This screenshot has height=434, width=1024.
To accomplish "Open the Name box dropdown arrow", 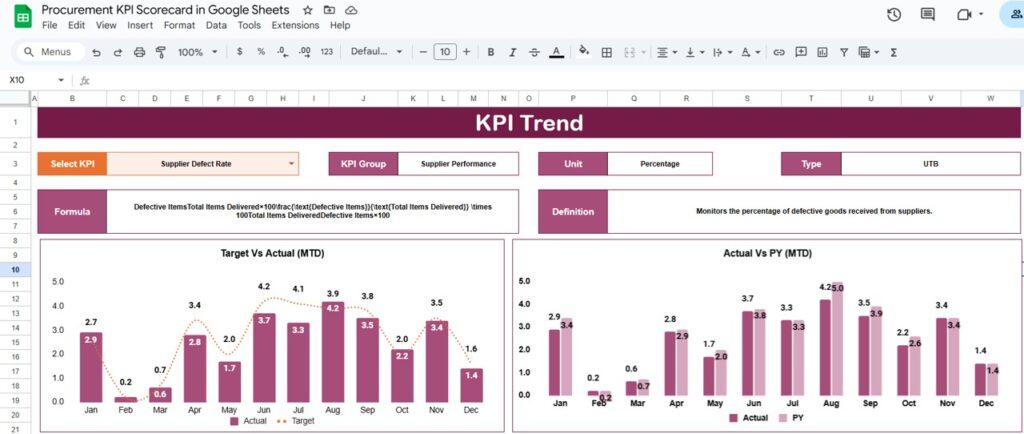I will coord(61,80).
